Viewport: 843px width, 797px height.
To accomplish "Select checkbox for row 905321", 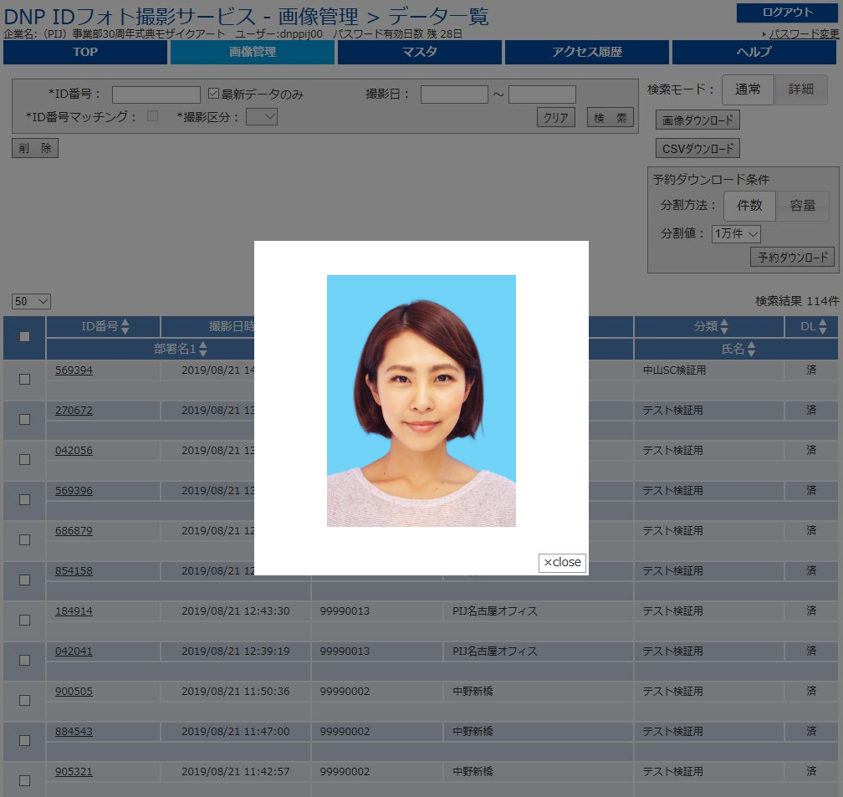I will [24, 780].
